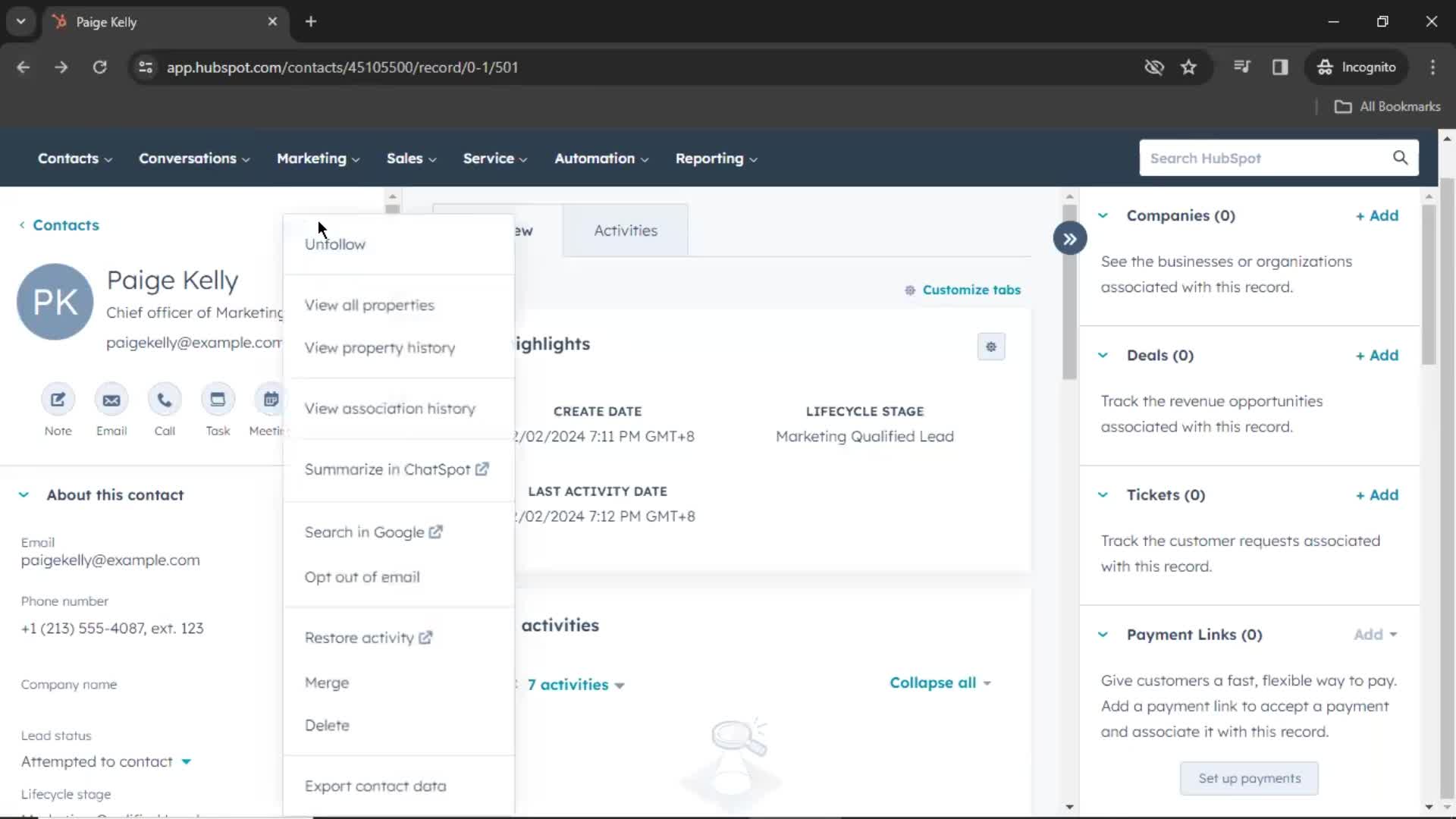This screenshot has height=819, width=1456.
Task: Click the settings gear on Highlights
Action: (991, 346)
